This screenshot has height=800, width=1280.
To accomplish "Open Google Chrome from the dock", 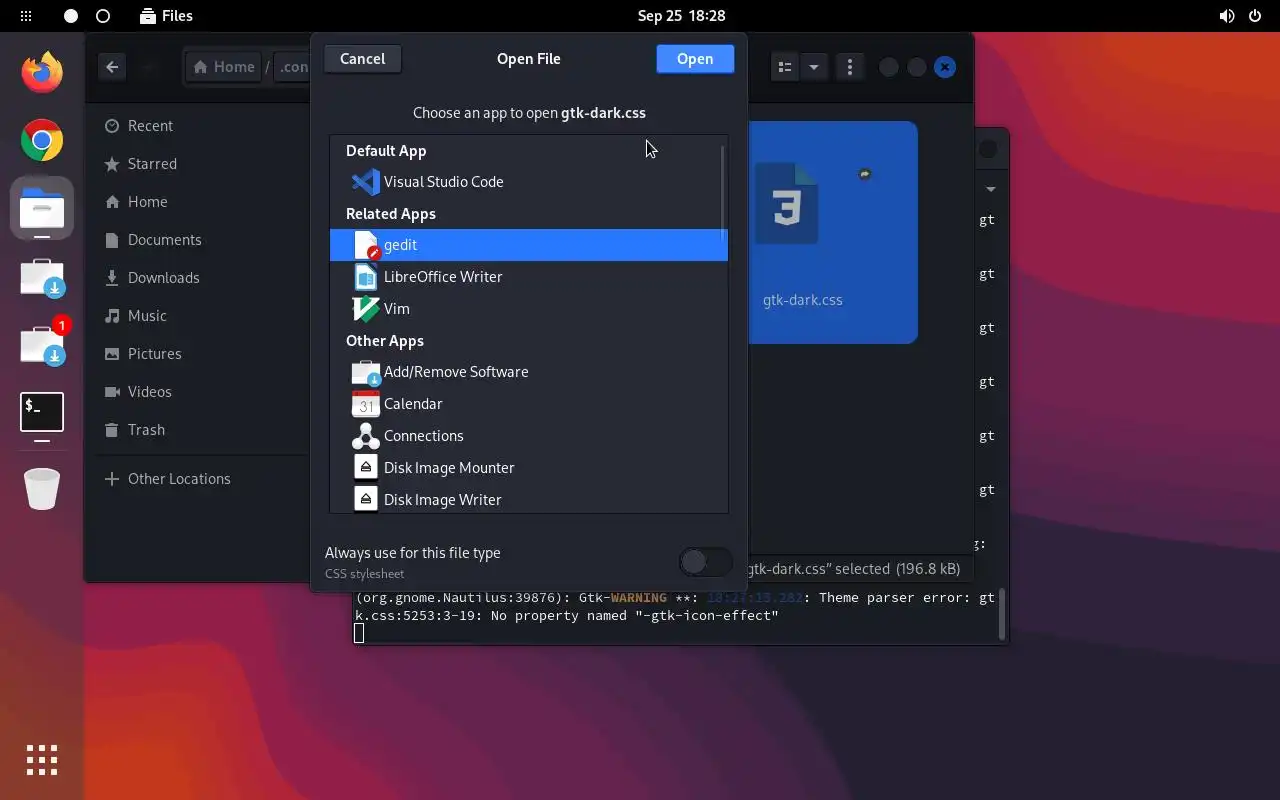I will point(42,140).
